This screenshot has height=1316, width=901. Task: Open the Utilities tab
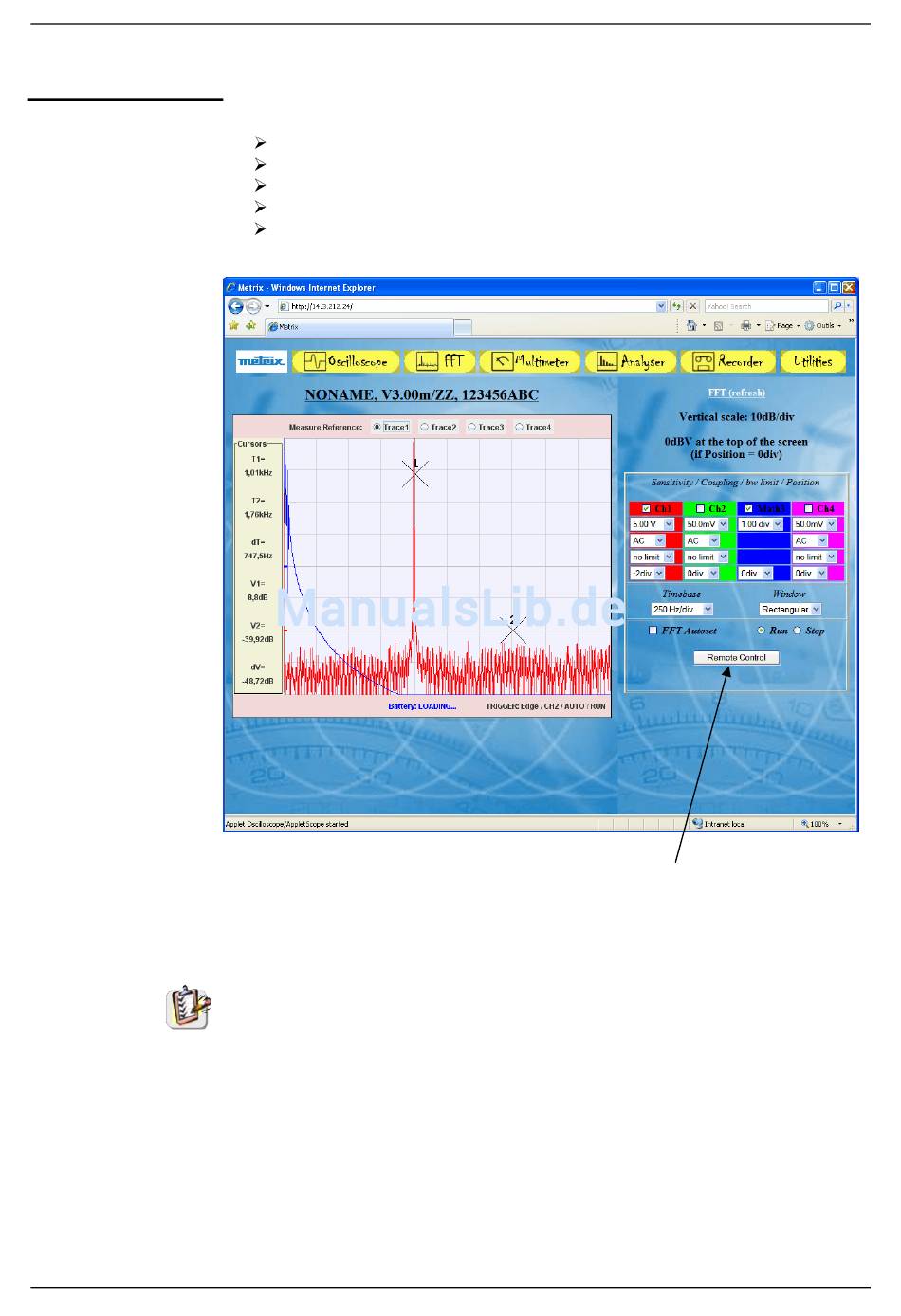tap(812, 361)
